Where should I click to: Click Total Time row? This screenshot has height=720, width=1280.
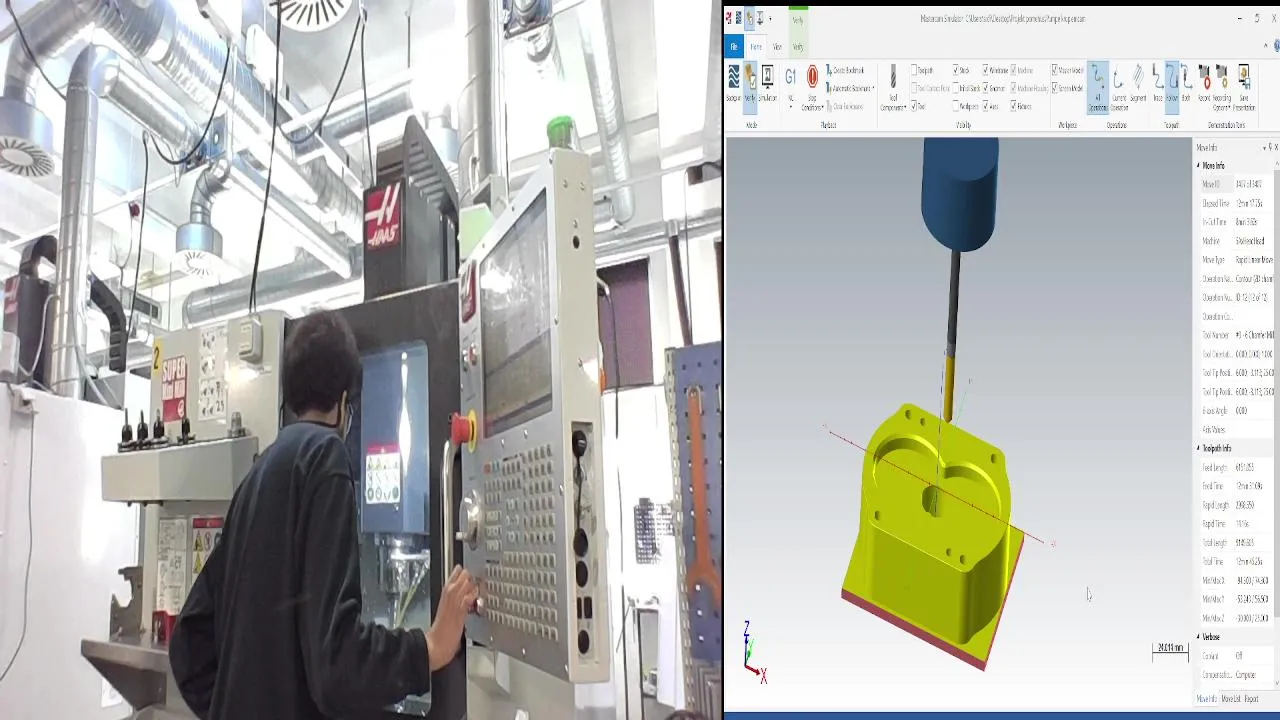coord(1237,561)
